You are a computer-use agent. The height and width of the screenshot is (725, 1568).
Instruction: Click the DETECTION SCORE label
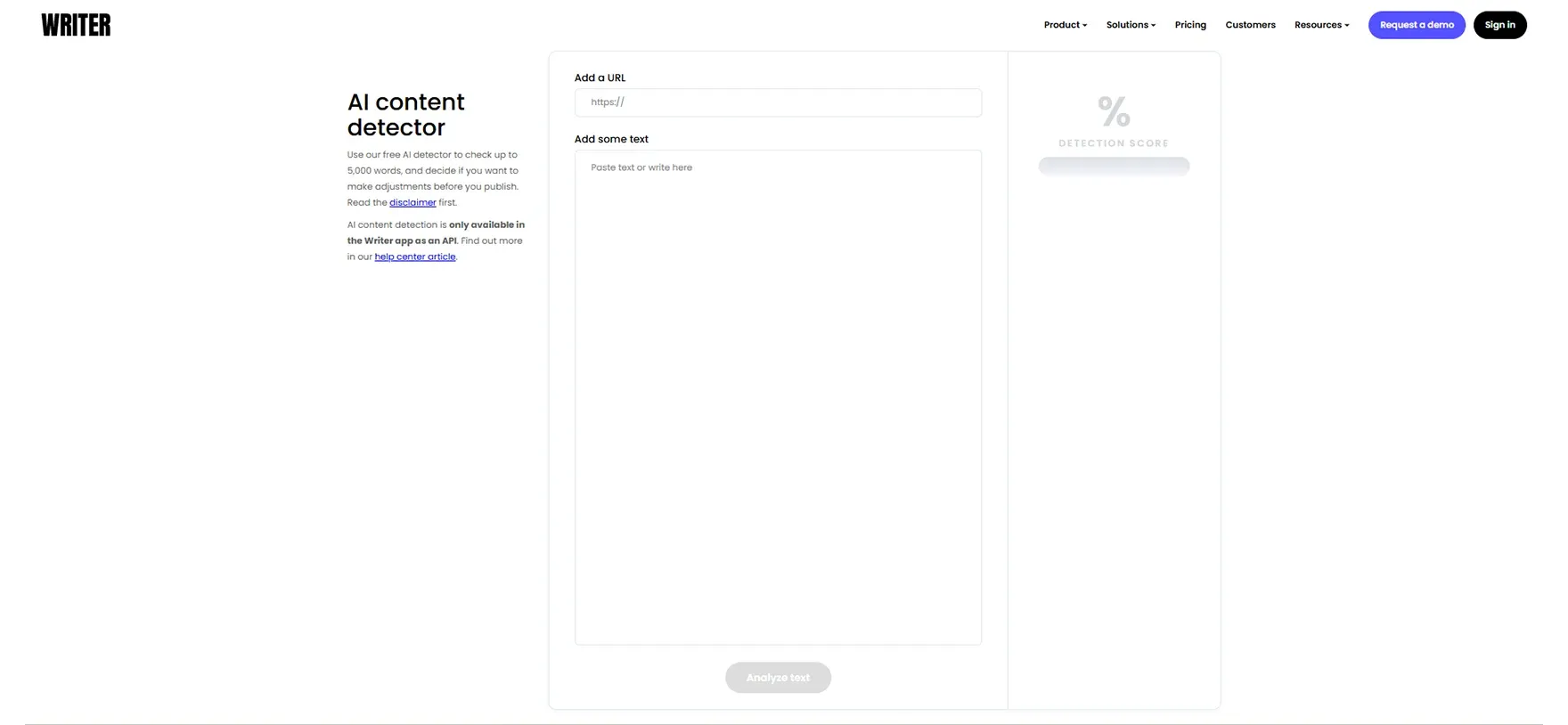(x=1114, y=143)
